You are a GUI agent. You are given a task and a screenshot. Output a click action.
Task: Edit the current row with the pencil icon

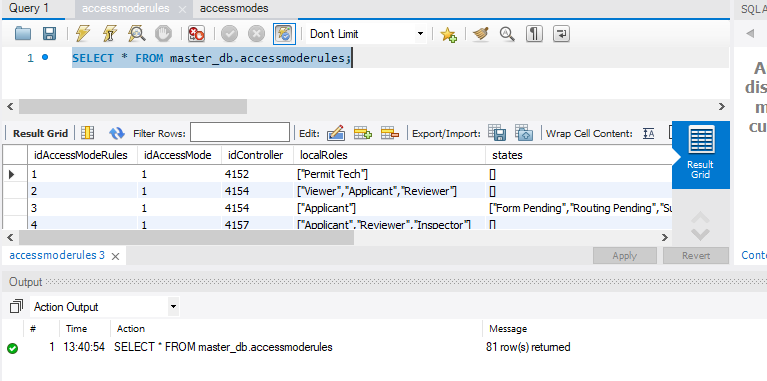[x=336, y=133]
